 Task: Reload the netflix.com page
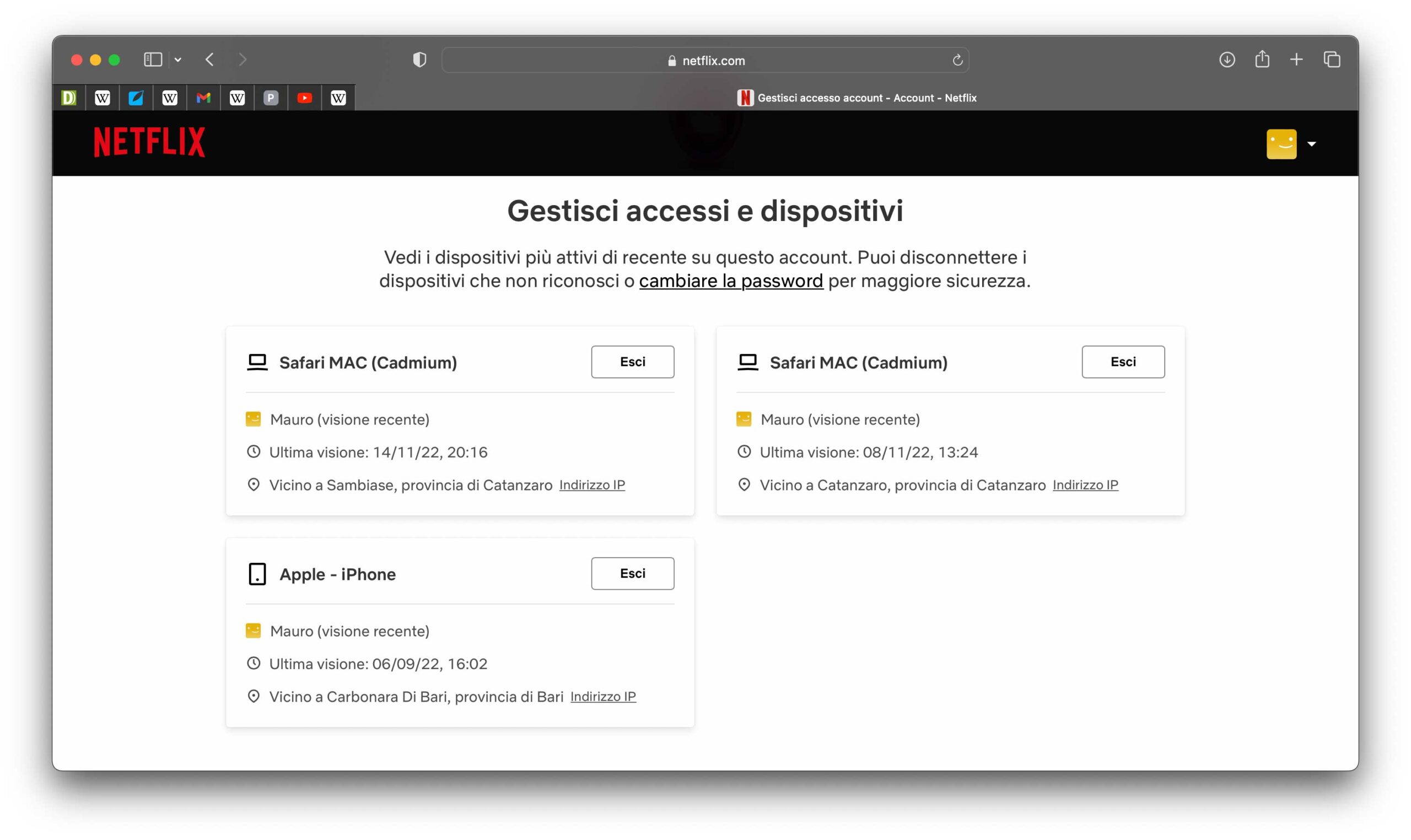point(957,60)
